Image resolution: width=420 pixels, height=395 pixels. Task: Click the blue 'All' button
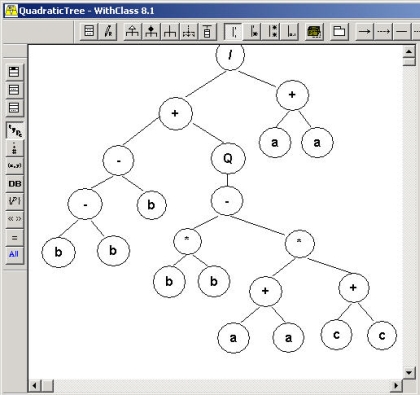(x=14, y=255)
